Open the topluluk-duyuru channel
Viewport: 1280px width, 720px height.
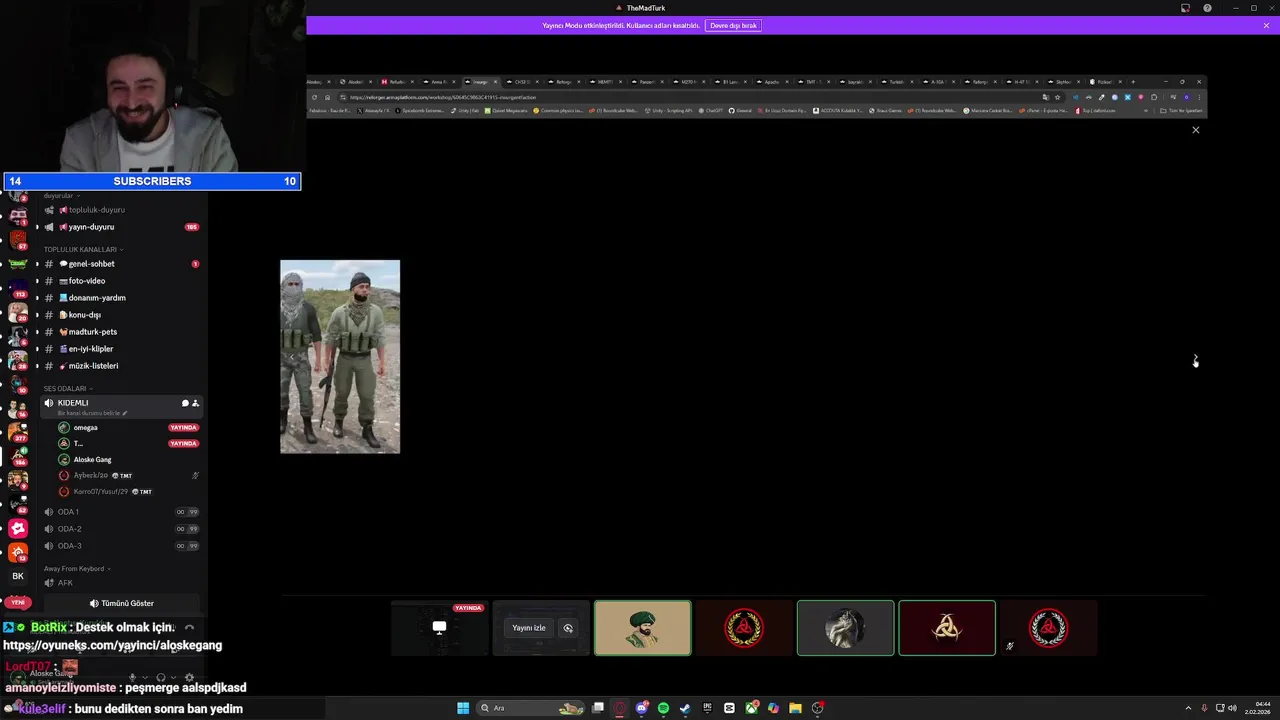(120, 210)
